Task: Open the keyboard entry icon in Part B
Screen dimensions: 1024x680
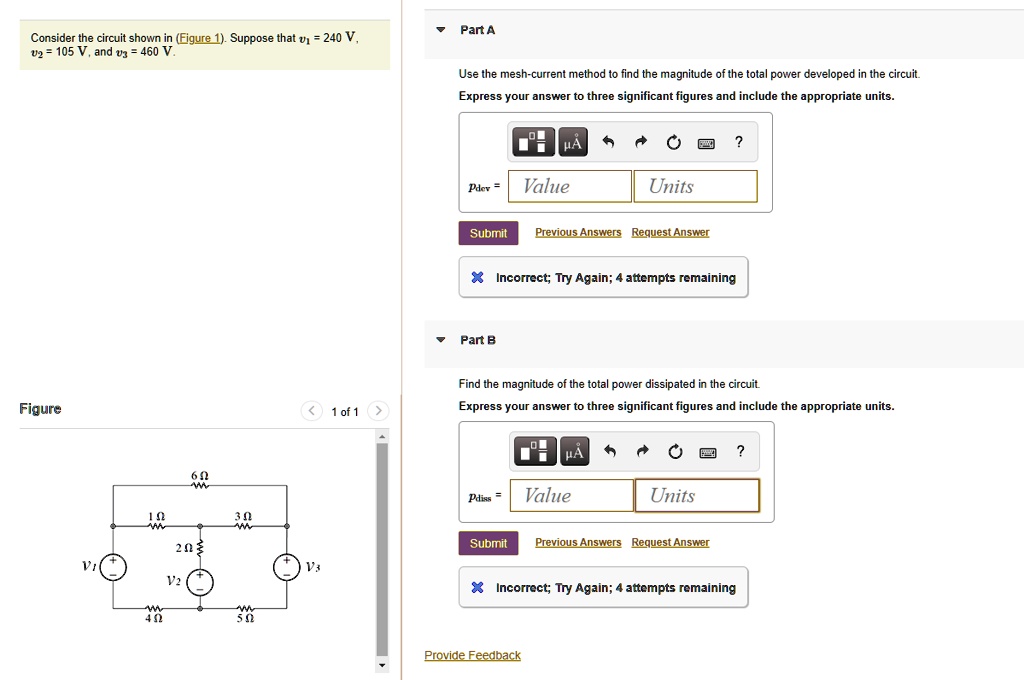Action: (707, 451)
